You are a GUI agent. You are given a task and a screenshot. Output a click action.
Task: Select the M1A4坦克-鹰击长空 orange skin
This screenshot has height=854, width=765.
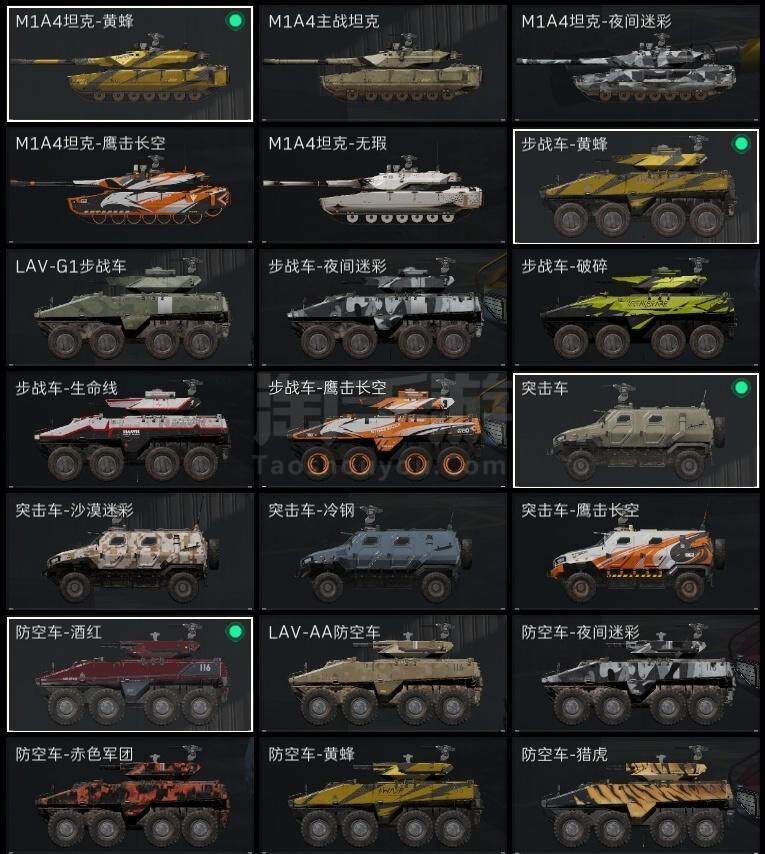click(x=130, y=186)
